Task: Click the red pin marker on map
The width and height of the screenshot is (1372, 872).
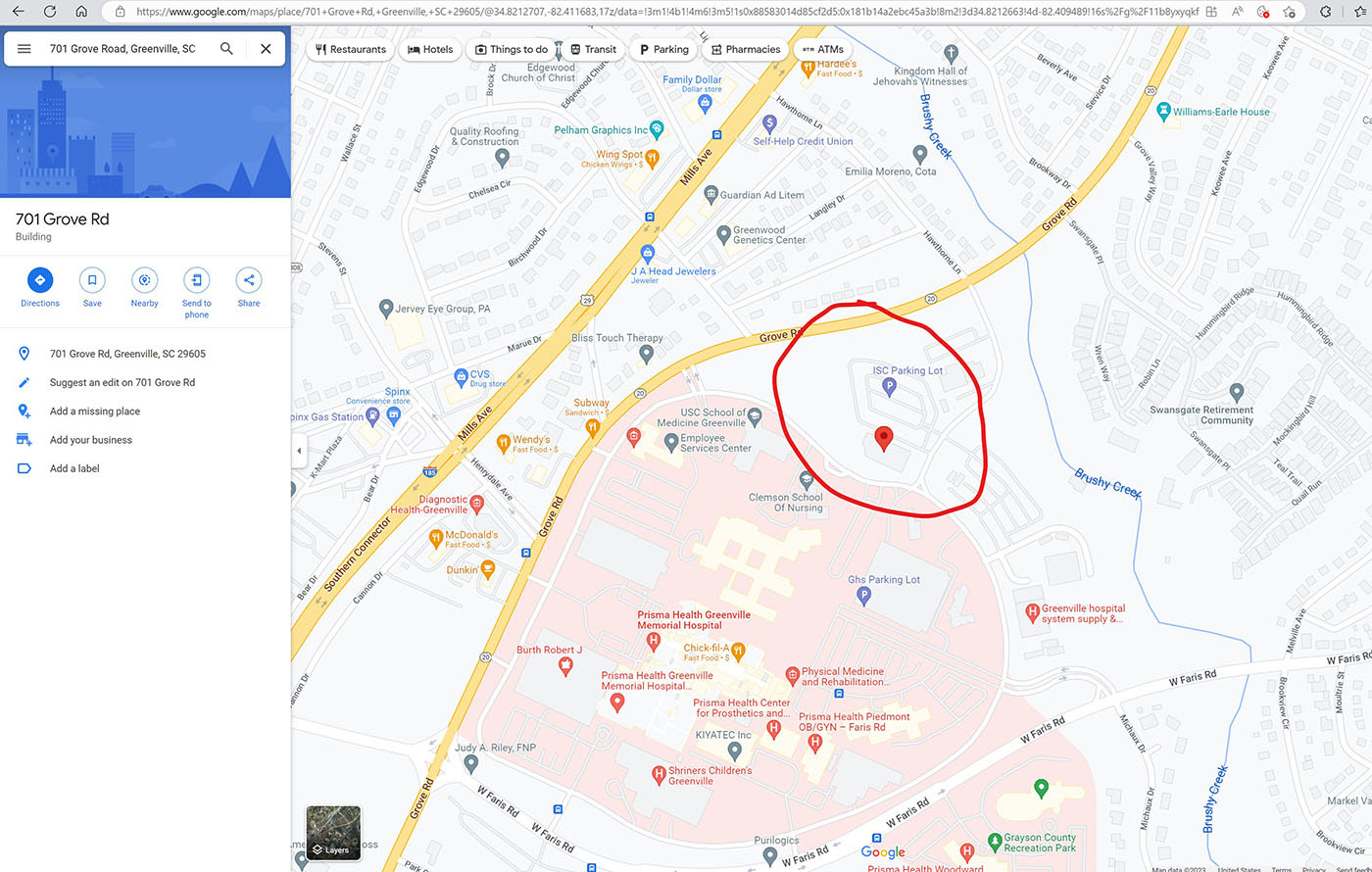Action: 884,439
